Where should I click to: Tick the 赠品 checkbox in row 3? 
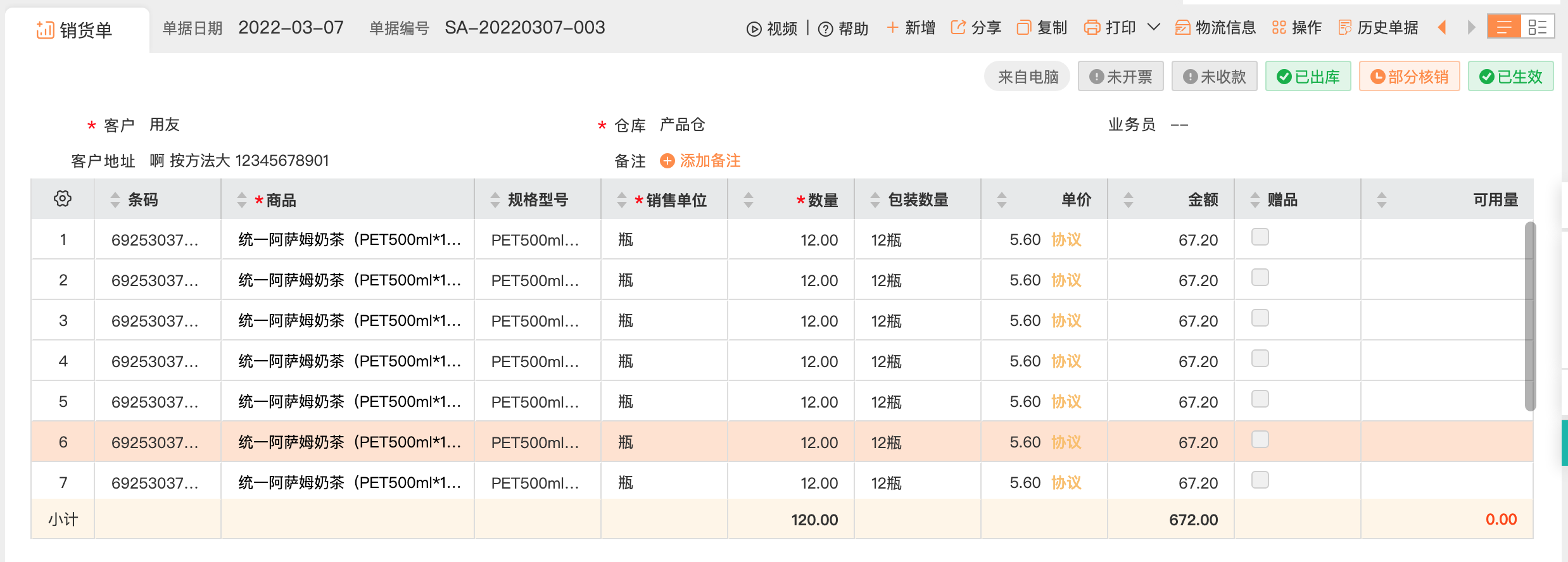(1260, 318)
